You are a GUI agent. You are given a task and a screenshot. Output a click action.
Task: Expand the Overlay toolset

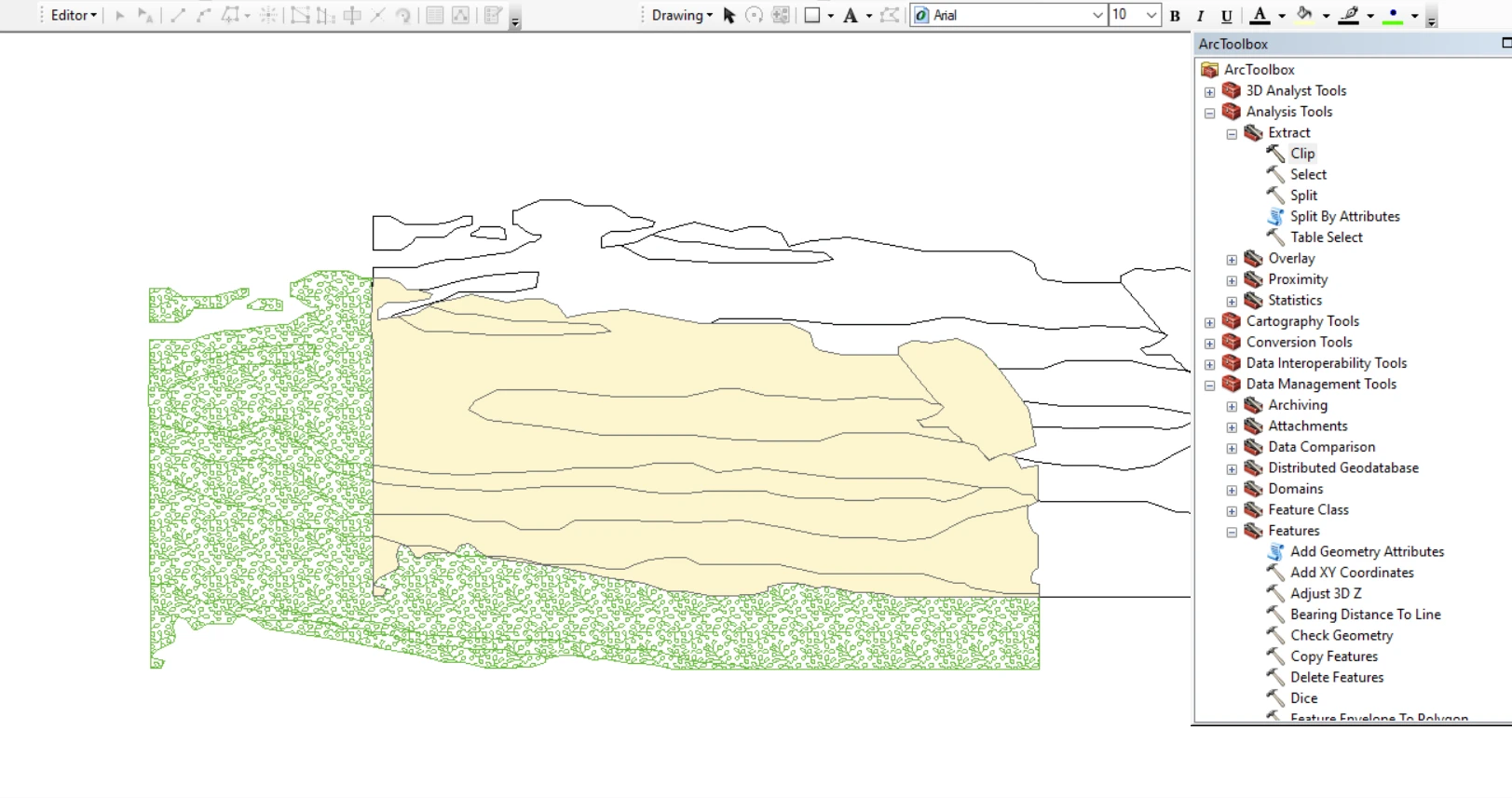pos(1232,260)
